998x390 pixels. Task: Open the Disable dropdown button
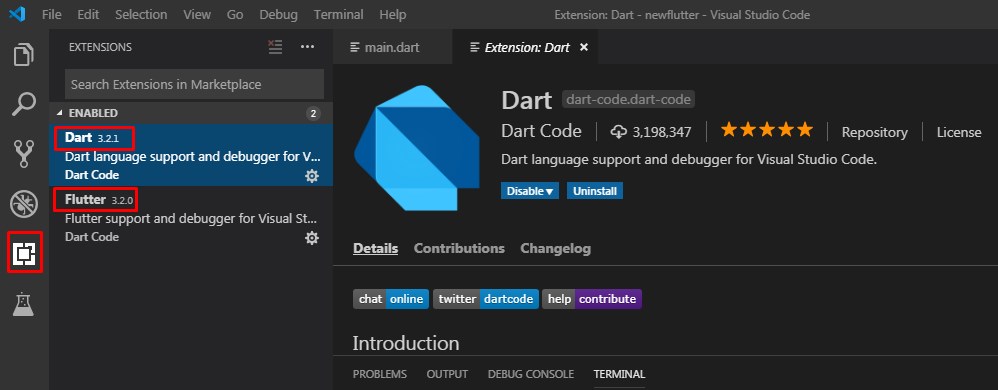pos(530,191)
